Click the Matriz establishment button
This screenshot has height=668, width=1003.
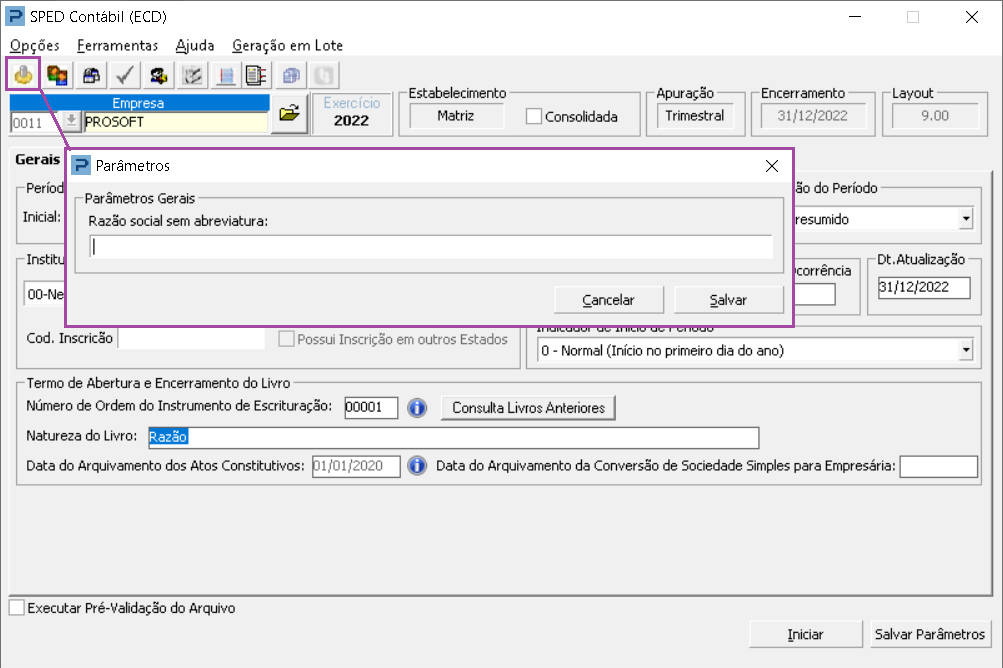point(456,116)
